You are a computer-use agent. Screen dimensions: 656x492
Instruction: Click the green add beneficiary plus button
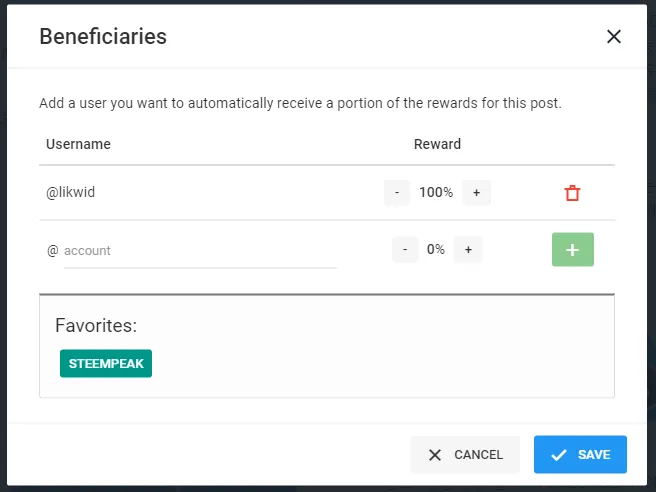pos(572,250)
